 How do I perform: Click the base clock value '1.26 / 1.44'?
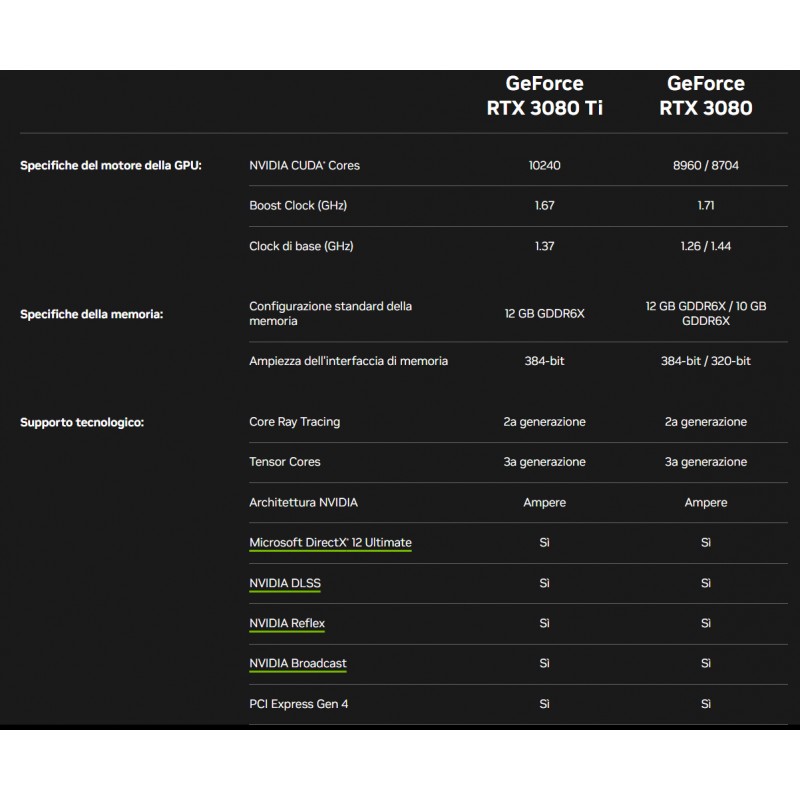pos(706,246)
